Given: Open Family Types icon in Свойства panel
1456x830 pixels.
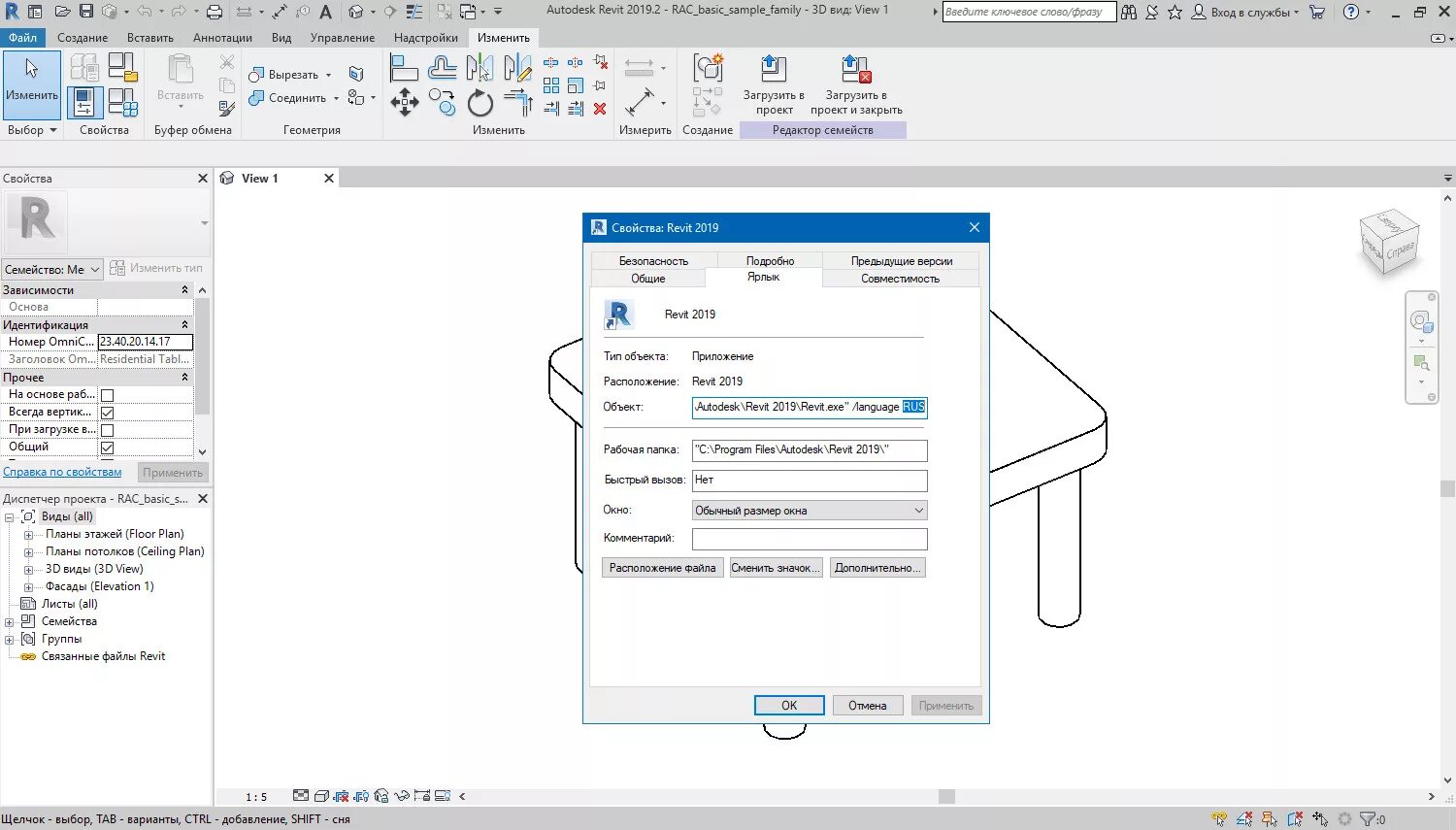Looking at the screenshot, I should [x=123, y=102].
